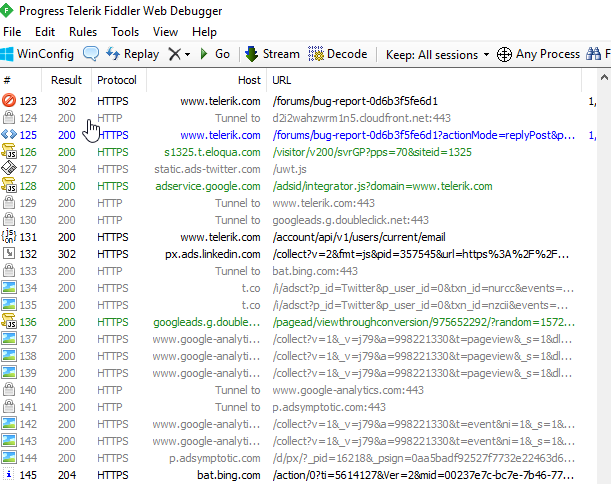Viewport: 611px width, 484px height.
Task: Open the Rules menu
Action: click(x=82, y=32)
